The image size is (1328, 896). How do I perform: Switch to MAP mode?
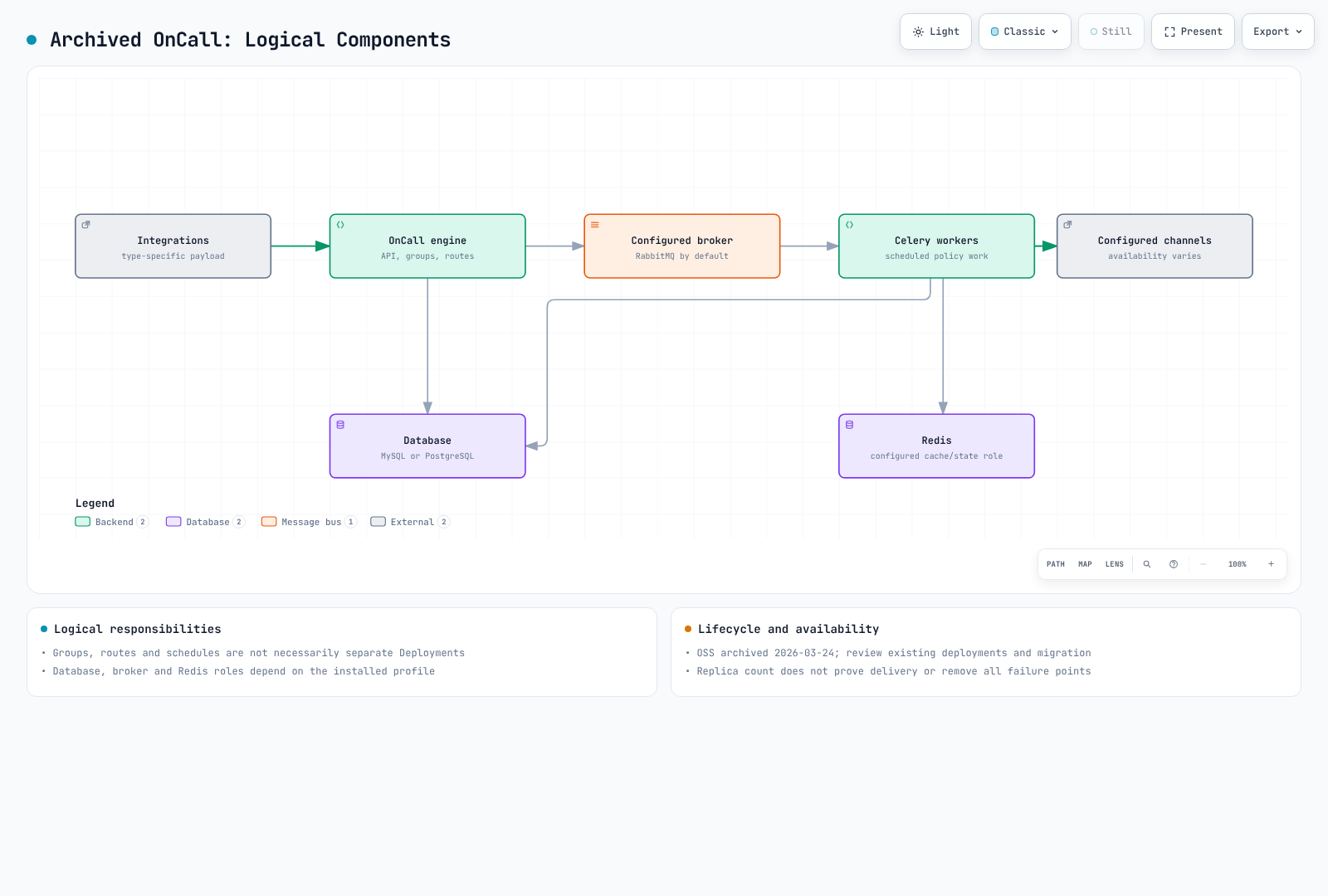coord(1085,564)
